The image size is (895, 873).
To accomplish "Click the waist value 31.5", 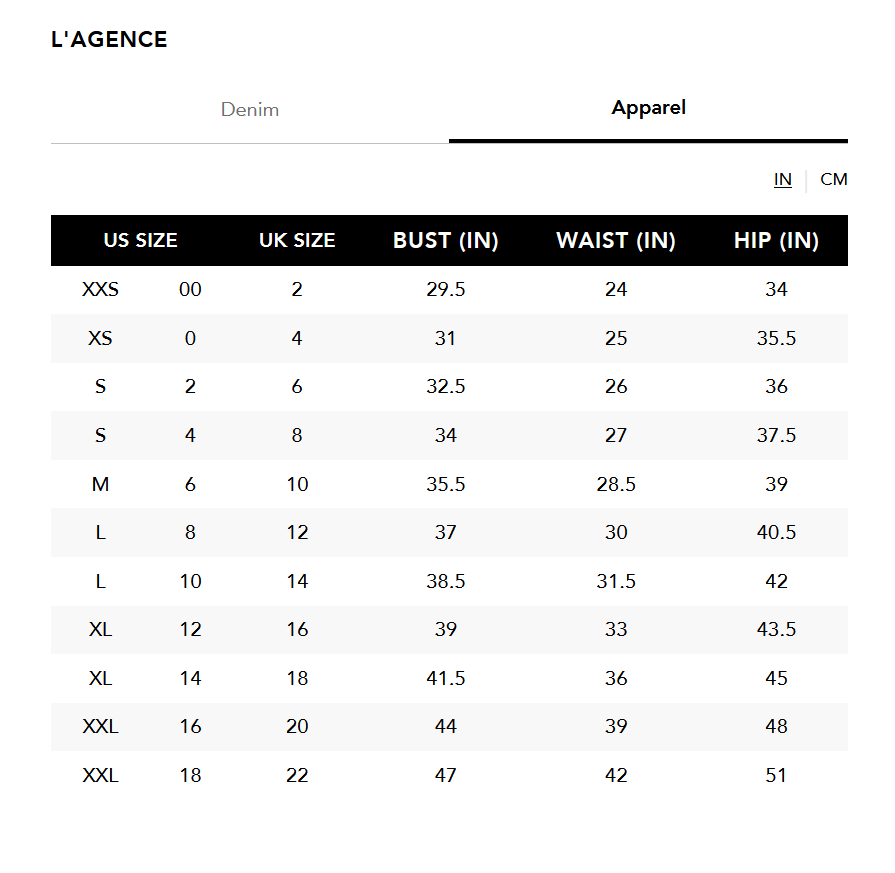I will (x=616, y=582).
